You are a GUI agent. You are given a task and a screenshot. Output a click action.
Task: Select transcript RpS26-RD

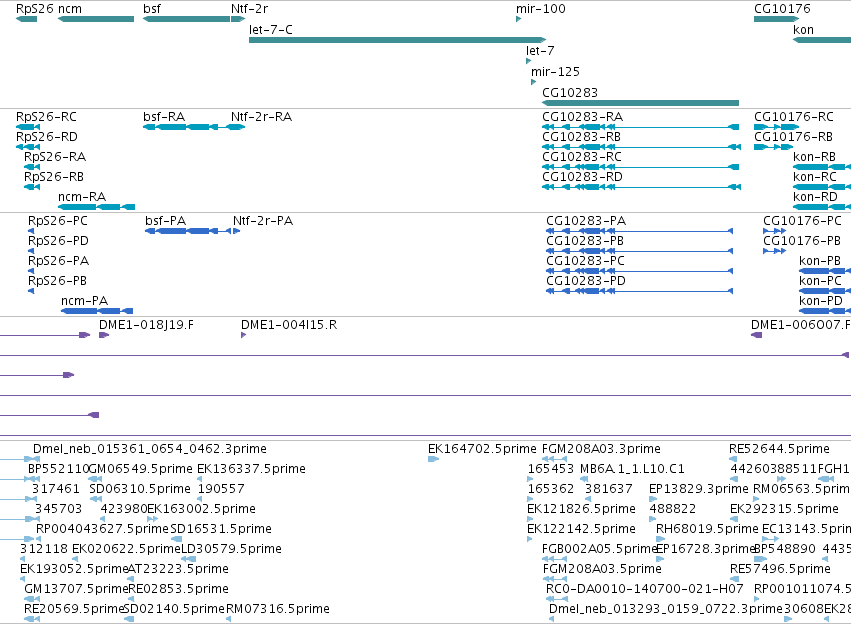(x=28, y=147)
